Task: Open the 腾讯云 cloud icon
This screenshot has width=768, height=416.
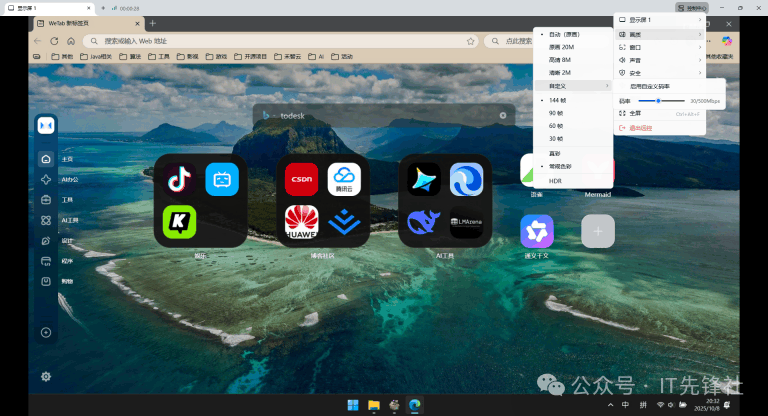Action: click(x=344, y=179)
